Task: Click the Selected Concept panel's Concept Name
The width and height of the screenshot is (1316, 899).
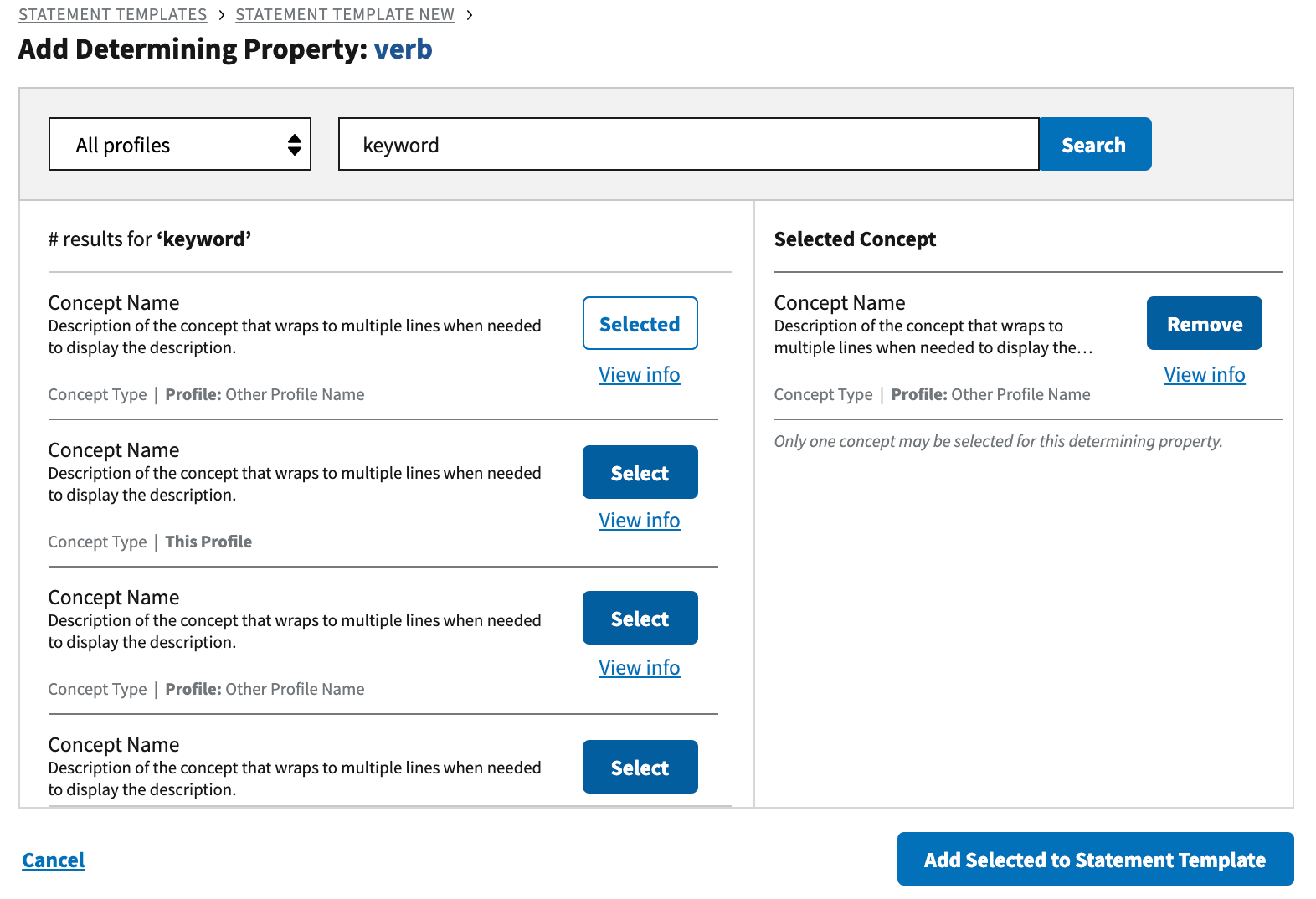Action: pos(840,303)
